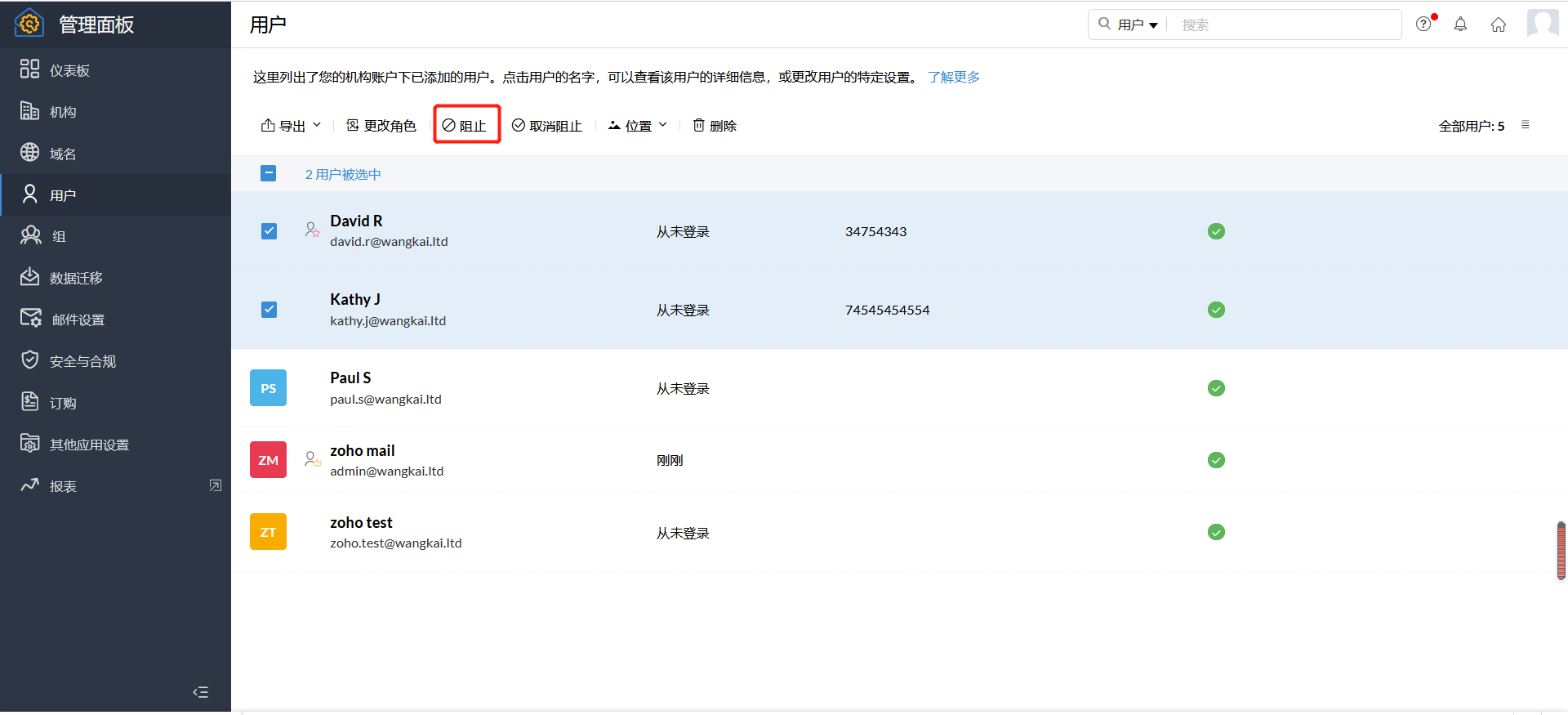Uncheck the Kathy J checkbox
1568x715 pixels.
tap(269, 310)
